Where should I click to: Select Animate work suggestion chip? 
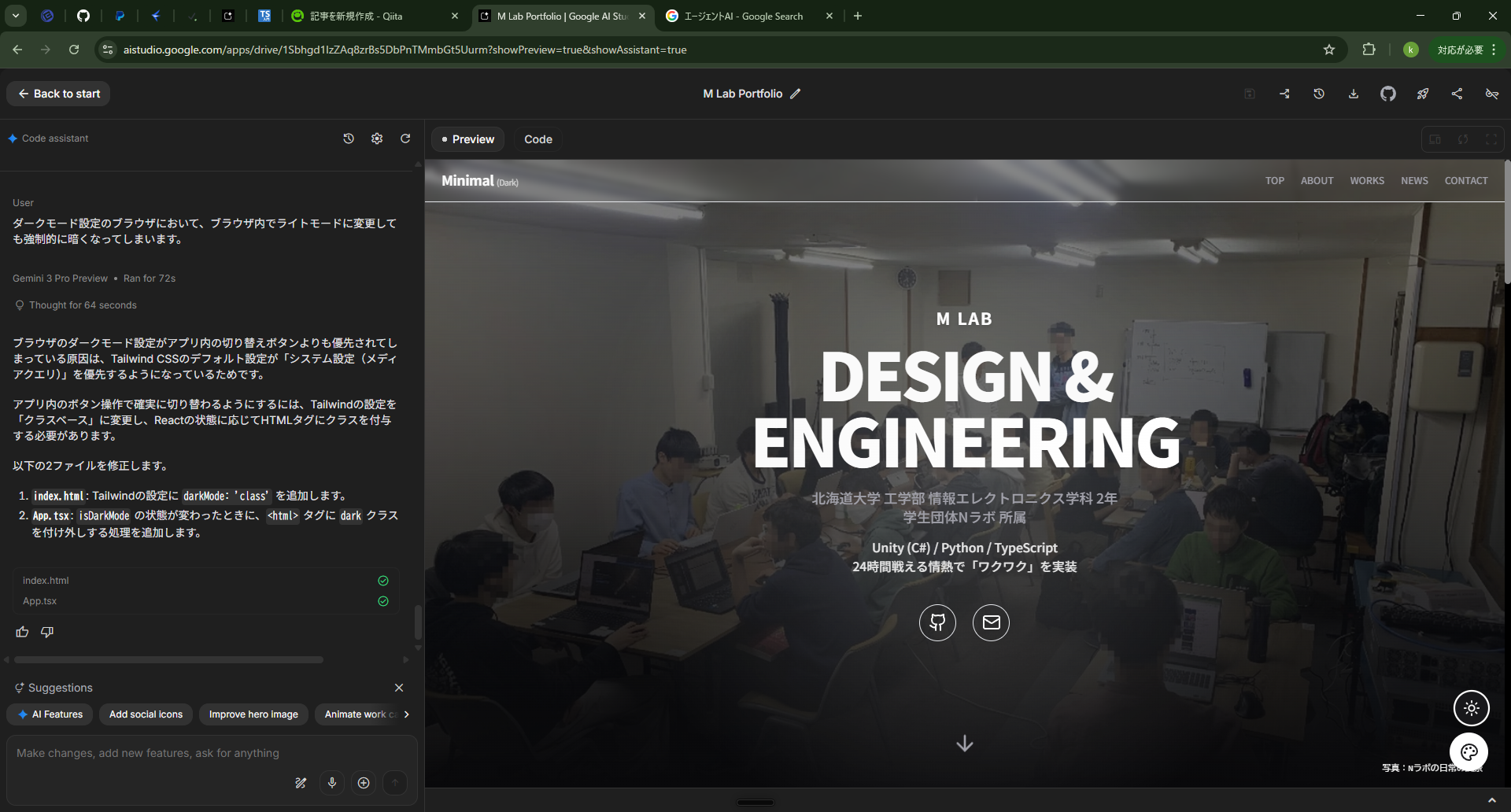(358, 714)
